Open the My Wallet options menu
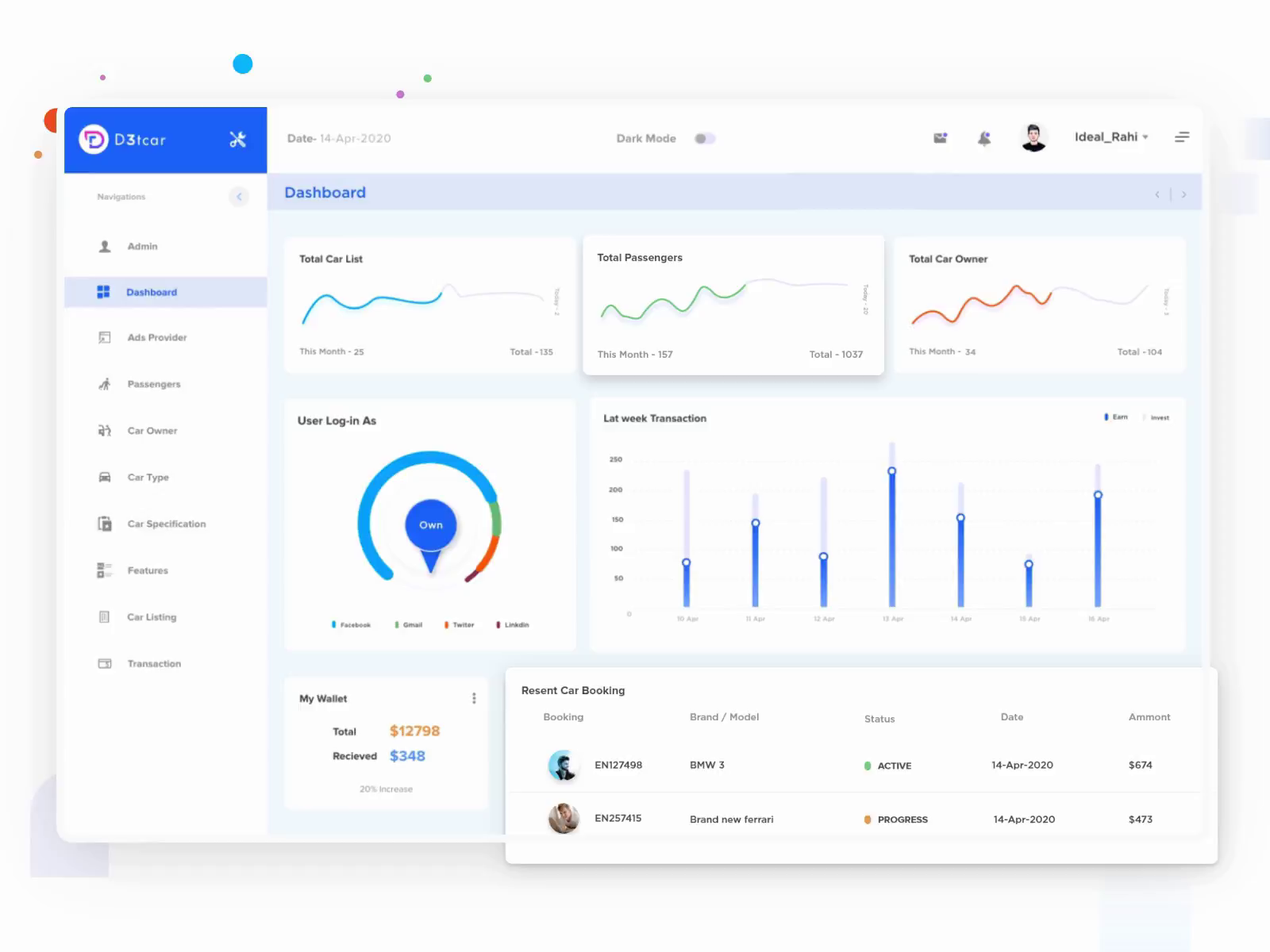 pos(475,698)
